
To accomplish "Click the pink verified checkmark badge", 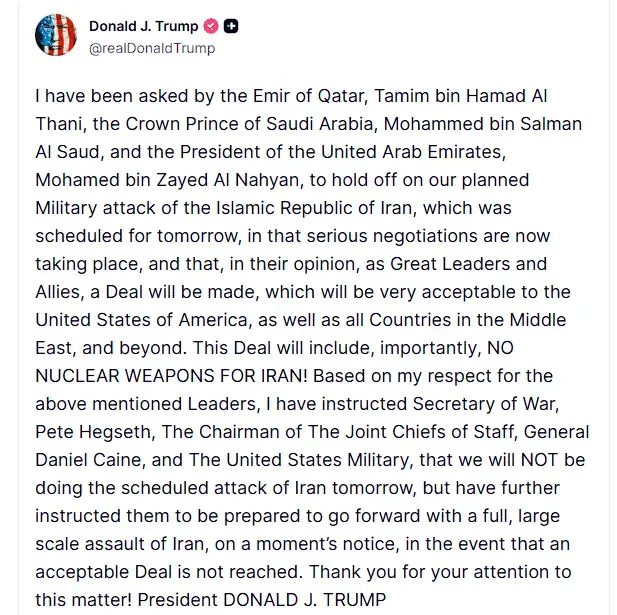I will (x=211, y=26).
